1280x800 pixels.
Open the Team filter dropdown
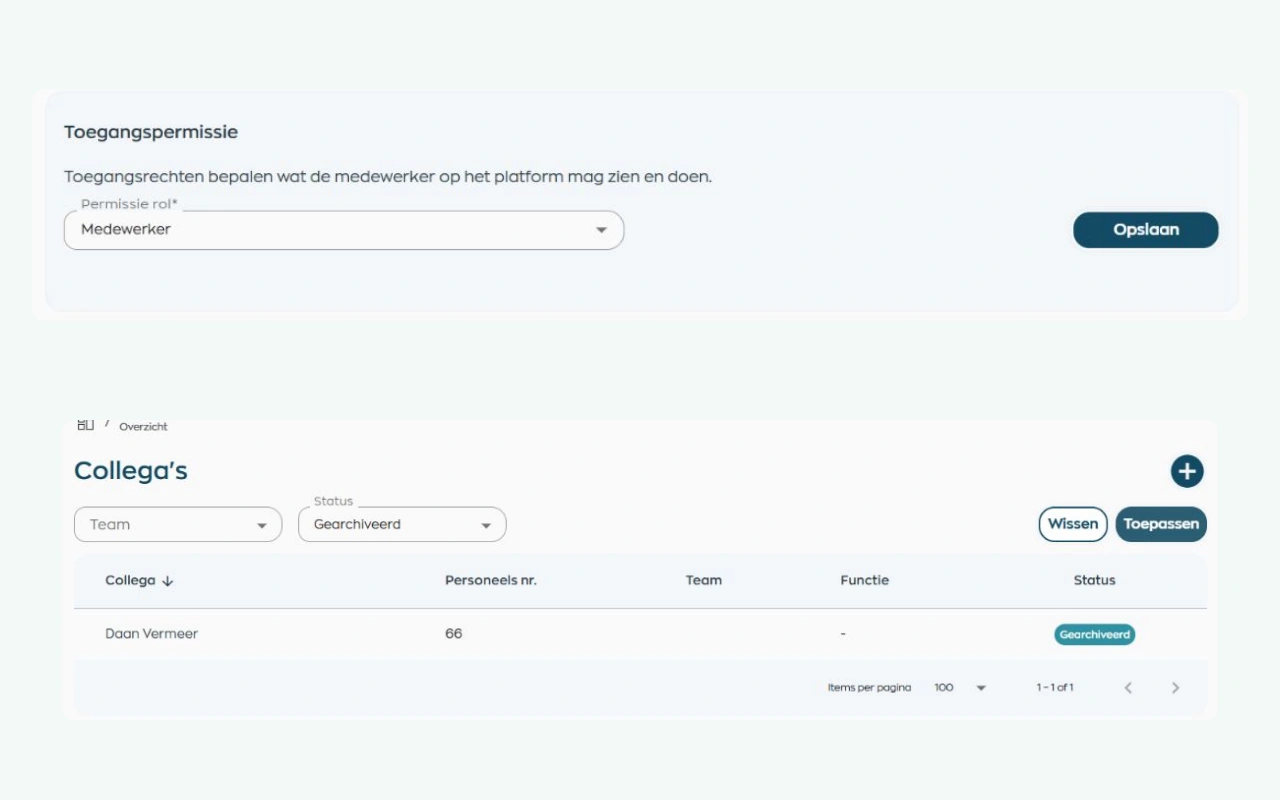click(x=178, y=525)
